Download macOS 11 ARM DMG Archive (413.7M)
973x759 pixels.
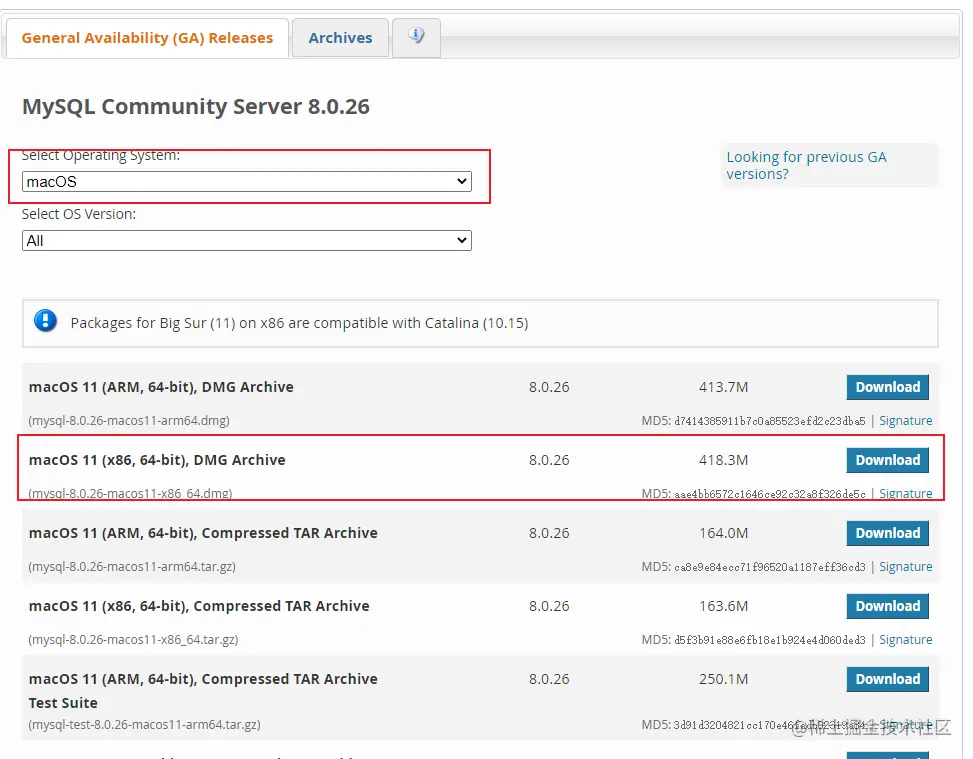pyautogui.click(x=887, y=387)
